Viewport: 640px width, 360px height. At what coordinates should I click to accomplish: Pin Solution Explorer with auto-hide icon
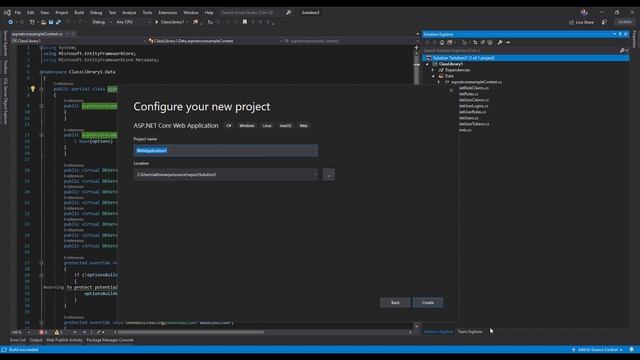click(x=620, y=34)
